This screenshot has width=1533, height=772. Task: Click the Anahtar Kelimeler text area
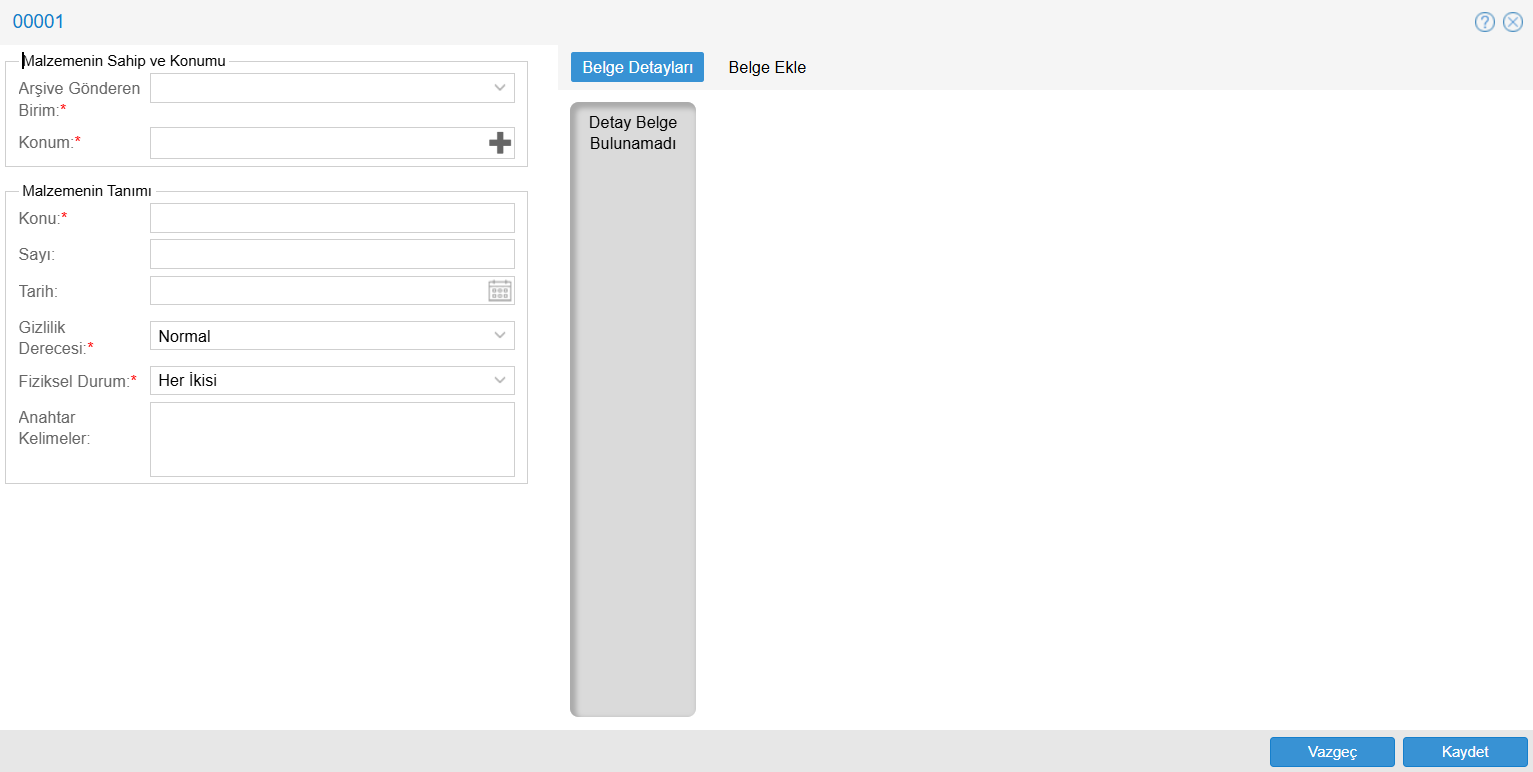tap(332, 439)
